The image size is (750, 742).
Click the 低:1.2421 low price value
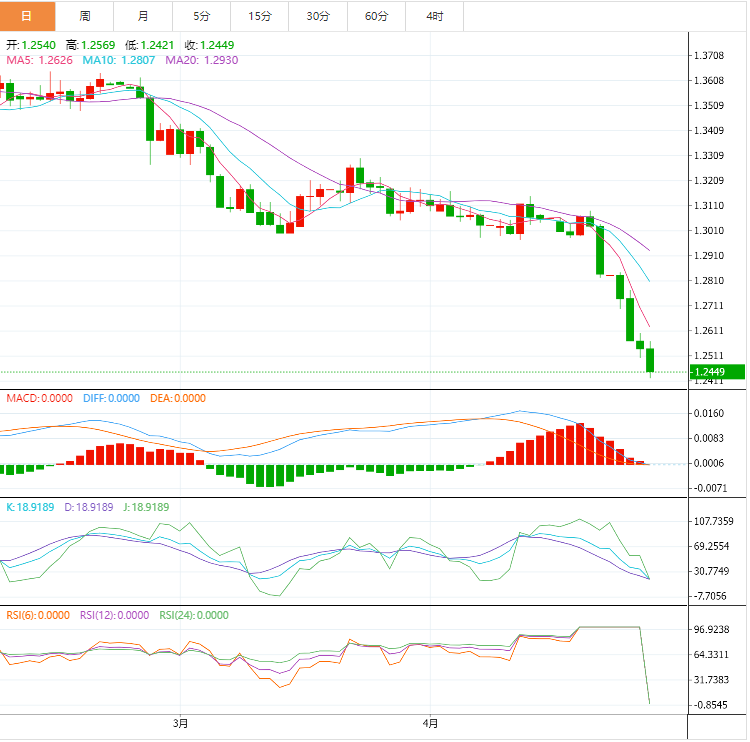coord(149,45)
